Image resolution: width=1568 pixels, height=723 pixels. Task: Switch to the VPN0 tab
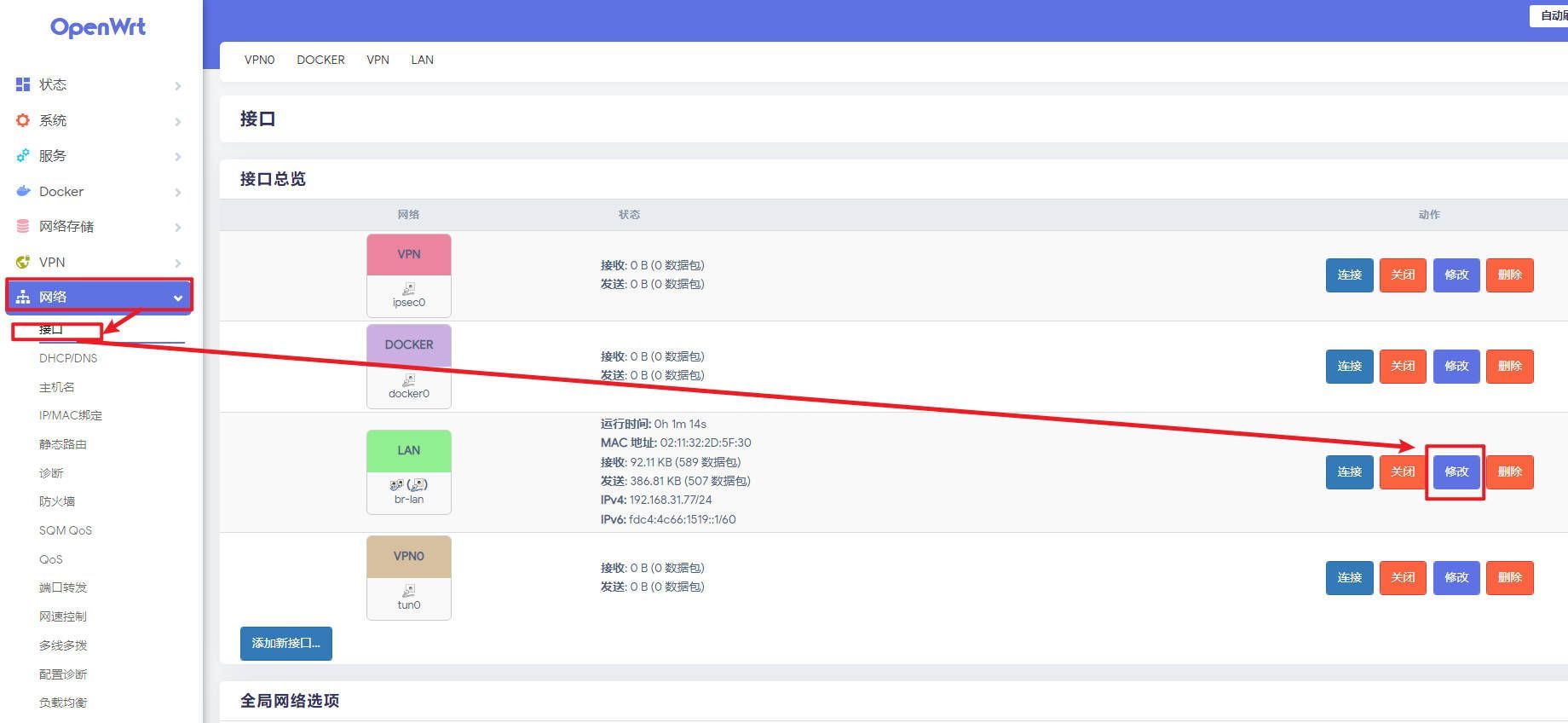[x=259, y=60]
